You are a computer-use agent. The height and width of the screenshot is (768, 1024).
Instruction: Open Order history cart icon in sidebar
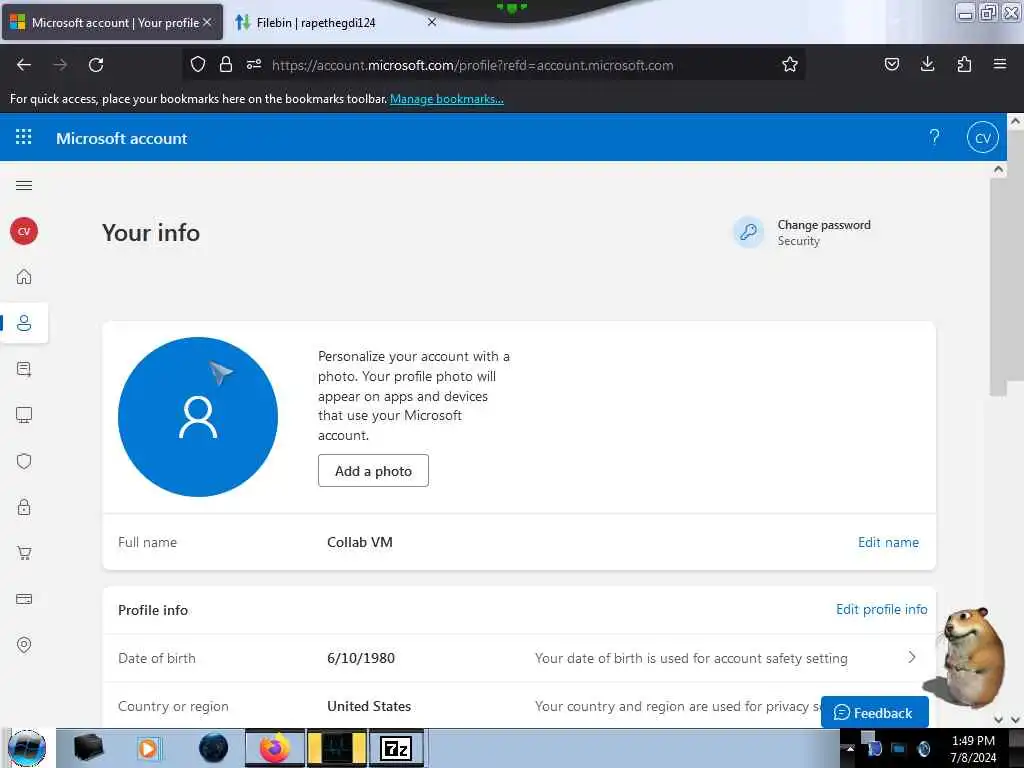(x=24, y=553)
